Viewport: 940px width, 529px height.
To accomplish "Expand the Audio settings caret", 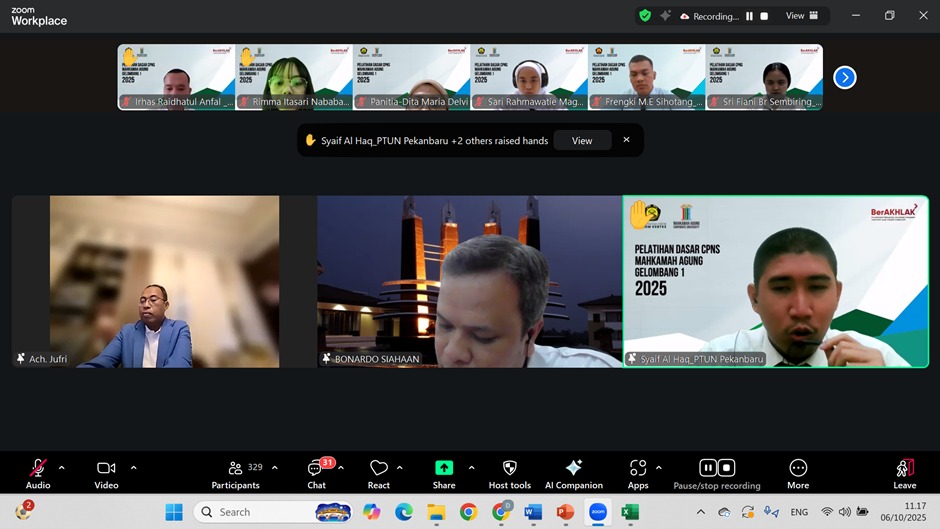I will [62, 467].
